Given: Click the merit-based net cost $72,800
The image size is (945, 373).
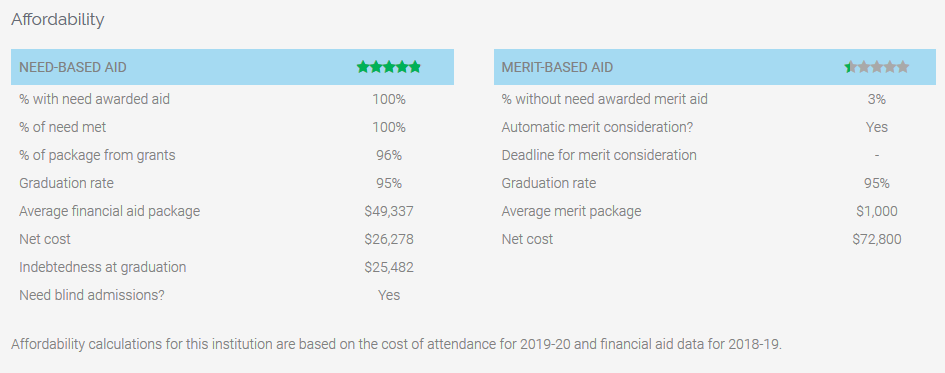Looking at the screenshot, I should click(x=877, y=239).
